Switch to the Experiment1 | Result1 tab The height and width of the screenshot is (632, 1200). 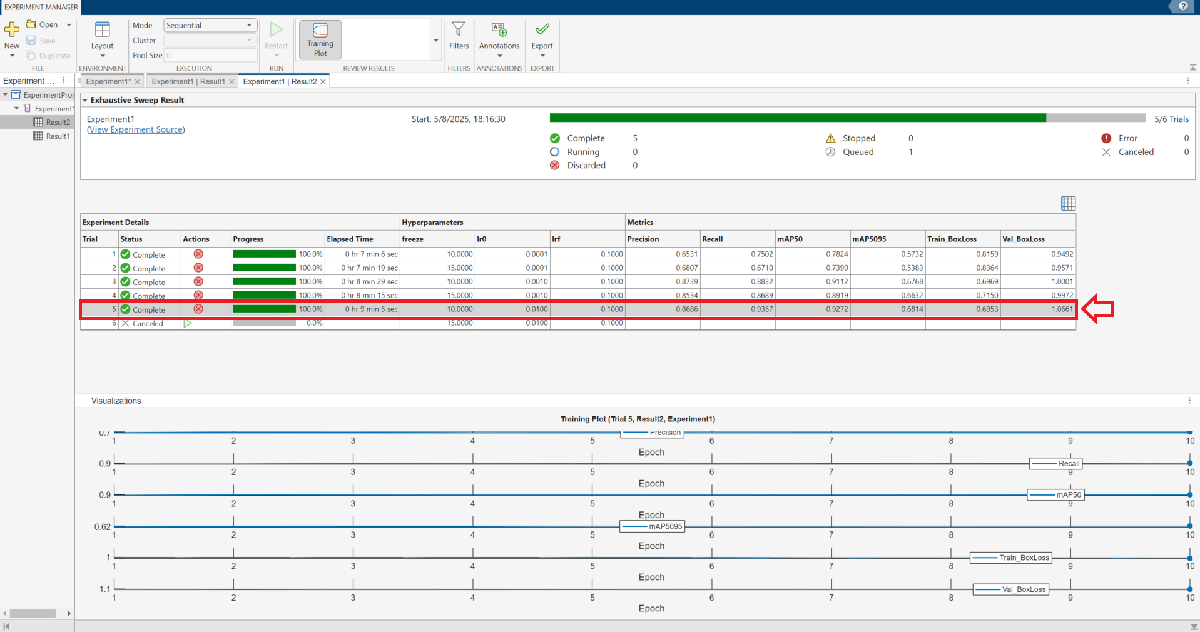(189, 81)
